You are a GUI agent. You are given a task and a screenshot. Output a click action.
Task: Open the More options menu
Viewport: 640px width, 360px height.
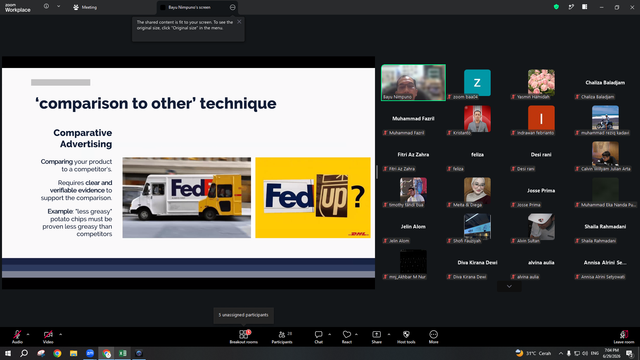coord(433,337)
